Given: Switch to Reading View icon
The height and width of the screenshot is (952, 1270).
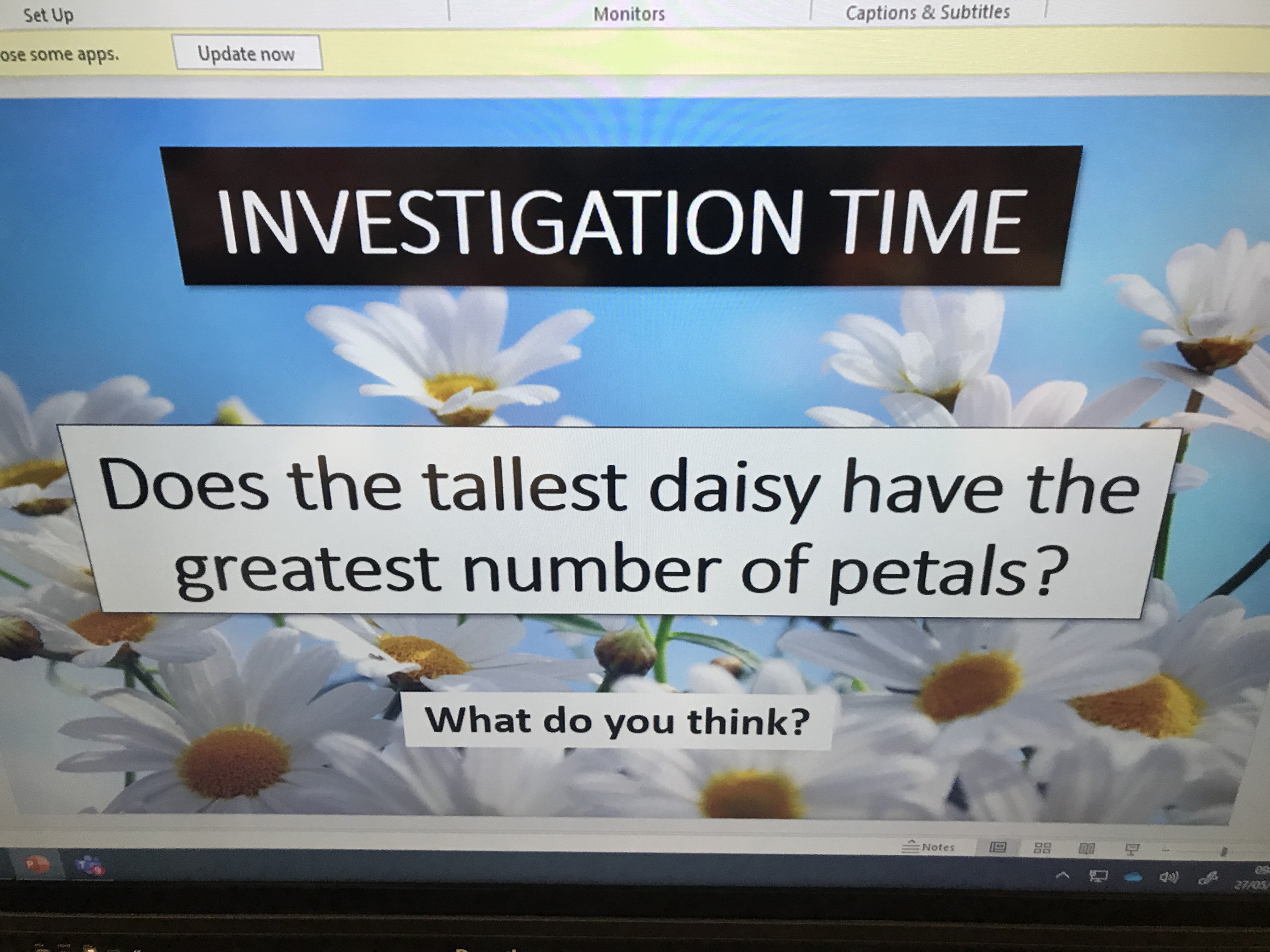Looking at the screenshot, I should (x=1087, y=848).
